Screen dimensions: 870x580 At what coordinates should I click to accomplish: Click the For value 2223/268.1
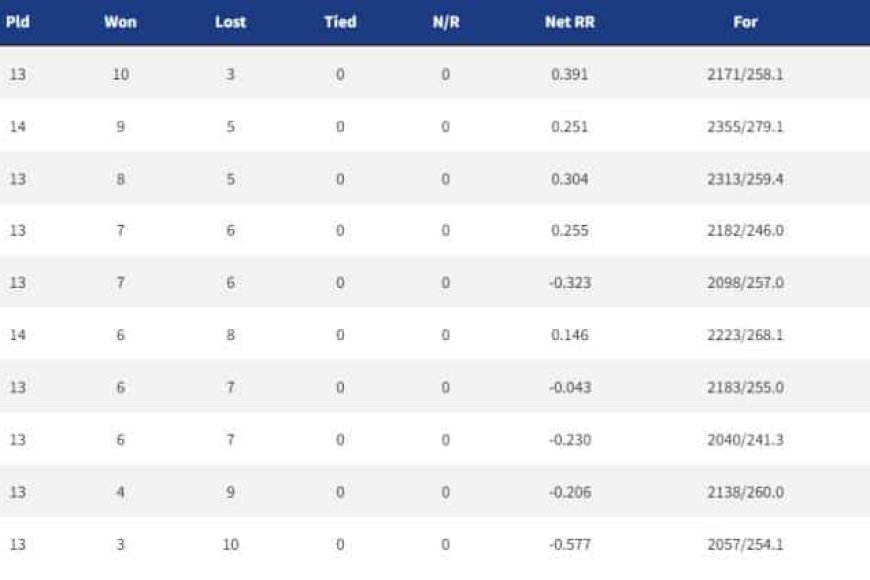pyautogui.click(x=745, y=335)
